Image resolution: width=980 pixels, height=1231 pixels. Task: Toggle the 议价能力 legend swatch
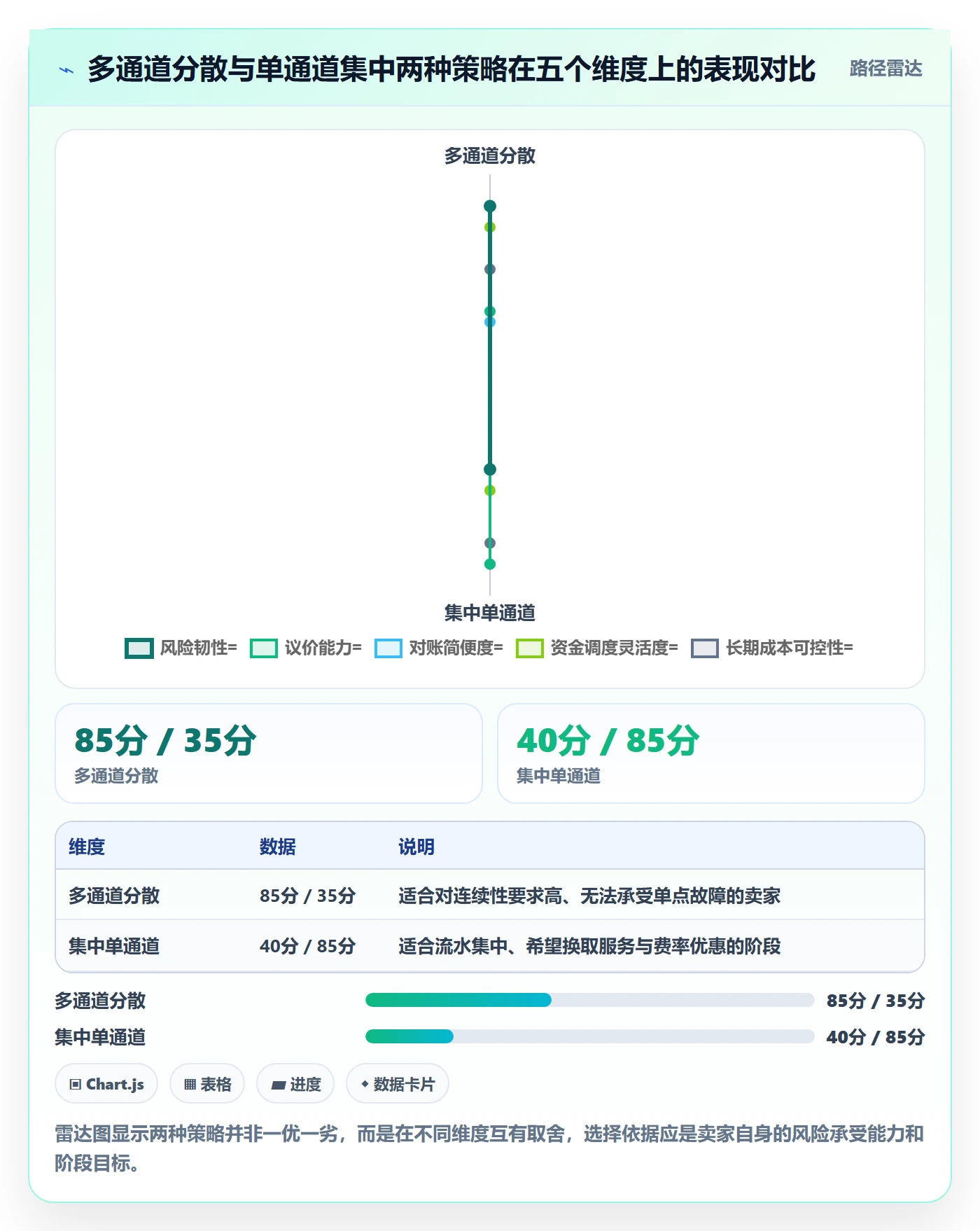(x=264, y=648)
